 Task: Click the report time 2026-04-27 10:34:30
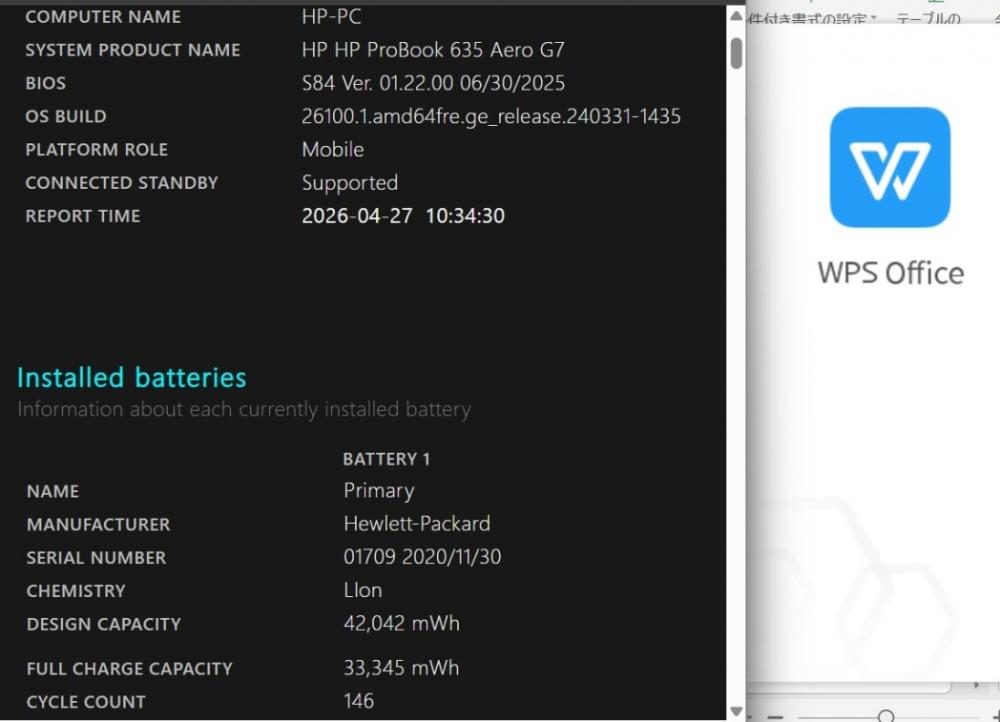coord(403,216)
